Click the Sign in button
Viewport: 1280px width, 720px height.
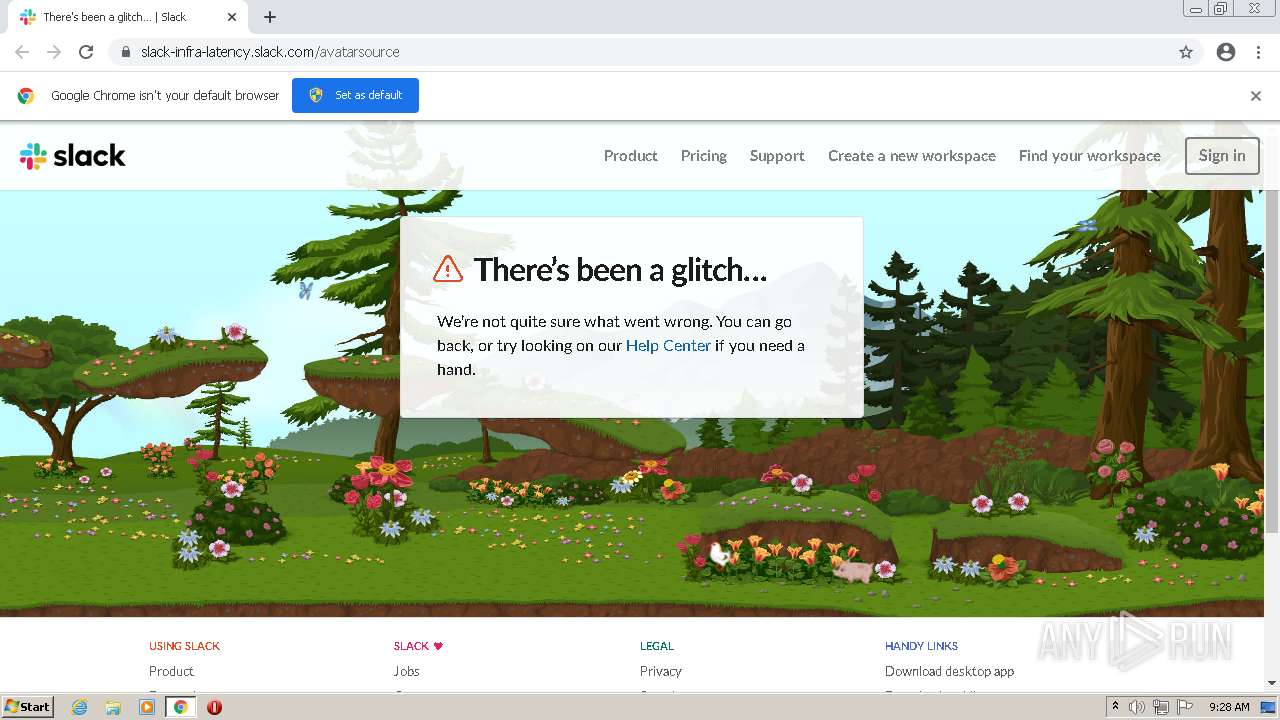[x=1222, y=156]
